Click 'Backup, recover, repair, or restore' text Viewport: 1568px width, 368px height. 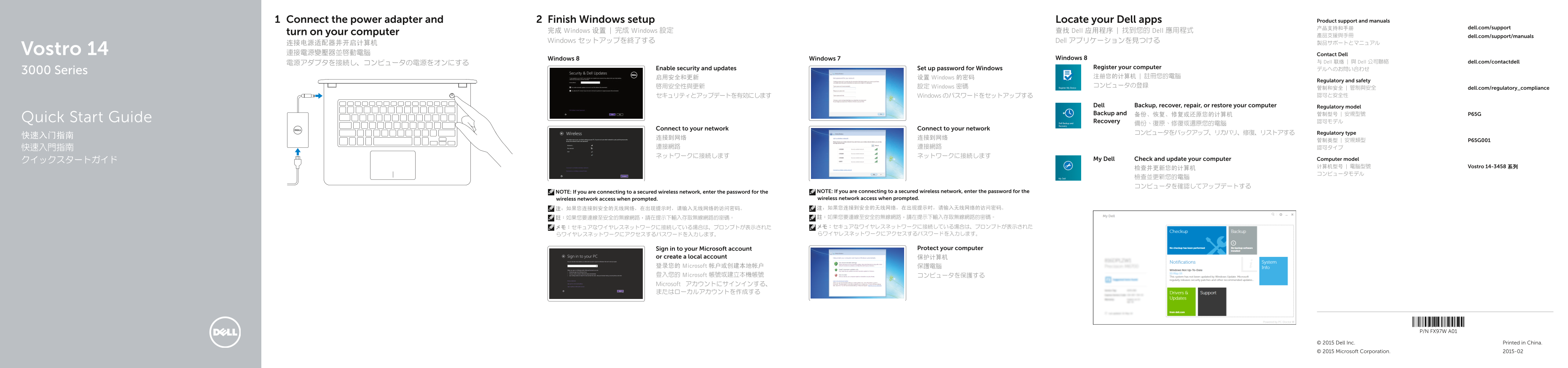1205,105
